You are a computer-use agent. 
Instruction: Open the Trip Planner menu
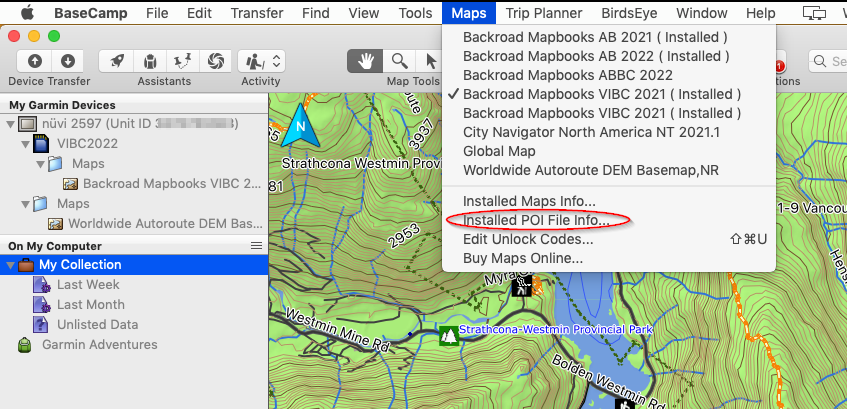click(544, 13)
